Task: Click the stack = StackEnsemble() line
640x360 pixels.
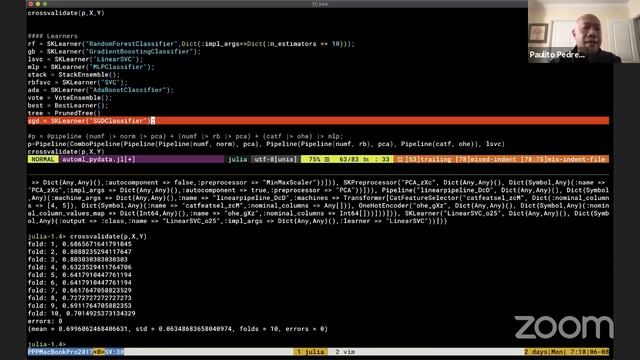Action: click(74, 75)
